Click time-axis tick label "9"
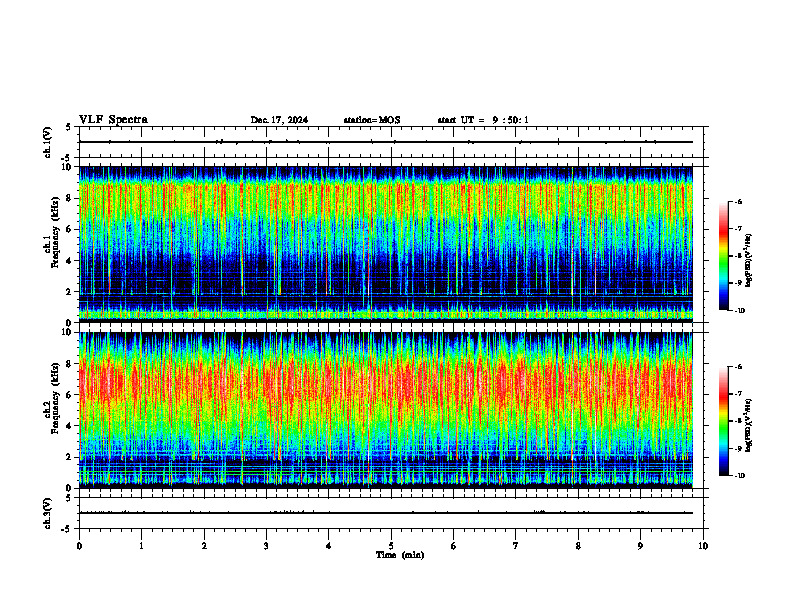 (x=640, y=546)
